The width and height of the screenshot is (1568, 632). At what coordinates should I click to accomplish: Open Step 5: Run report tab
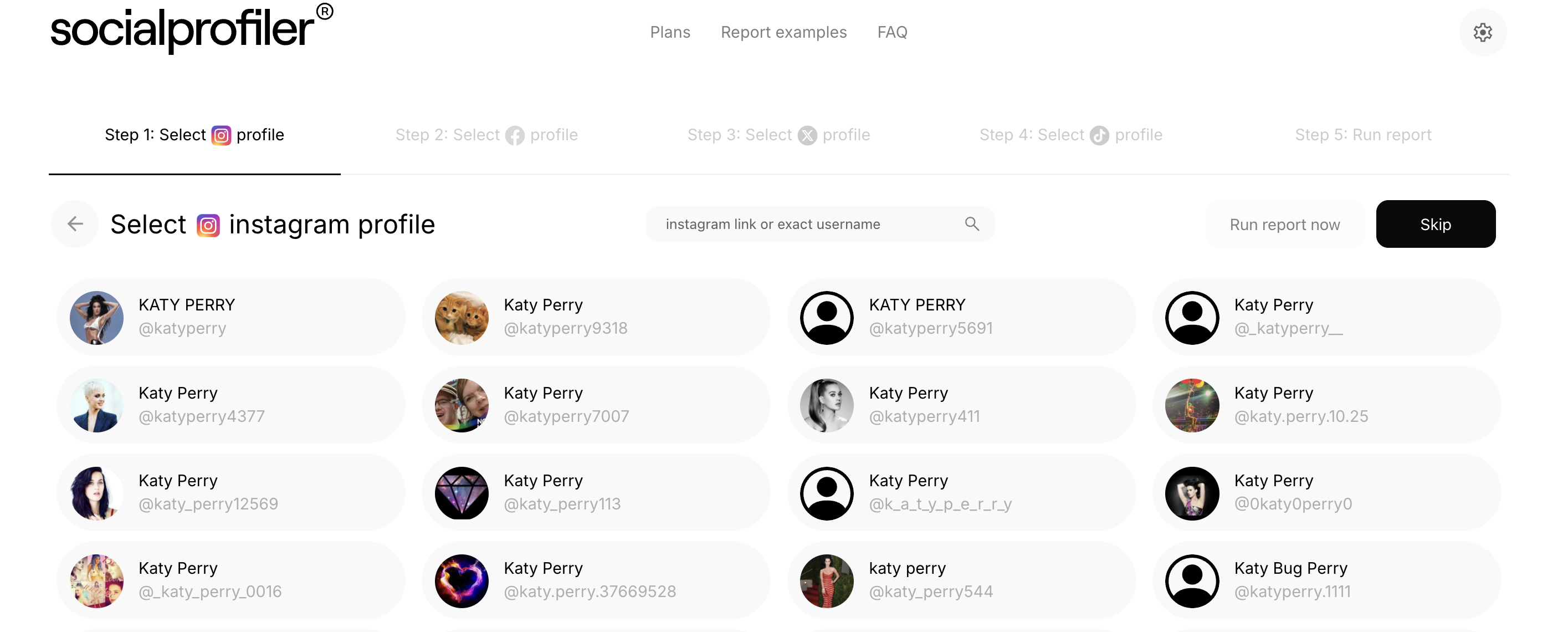pos(1363,135)
